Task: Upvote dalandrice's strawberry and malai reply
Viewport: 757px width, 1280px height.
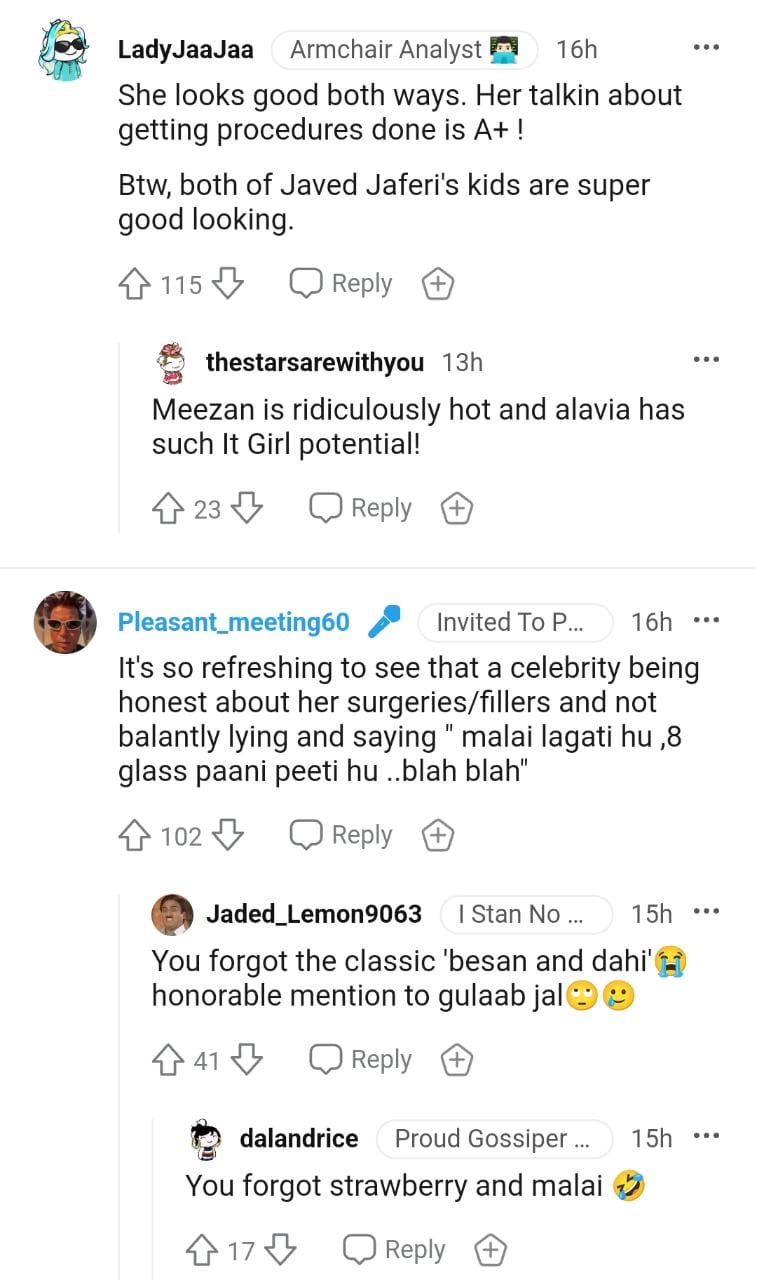Action: (201, 1250)
